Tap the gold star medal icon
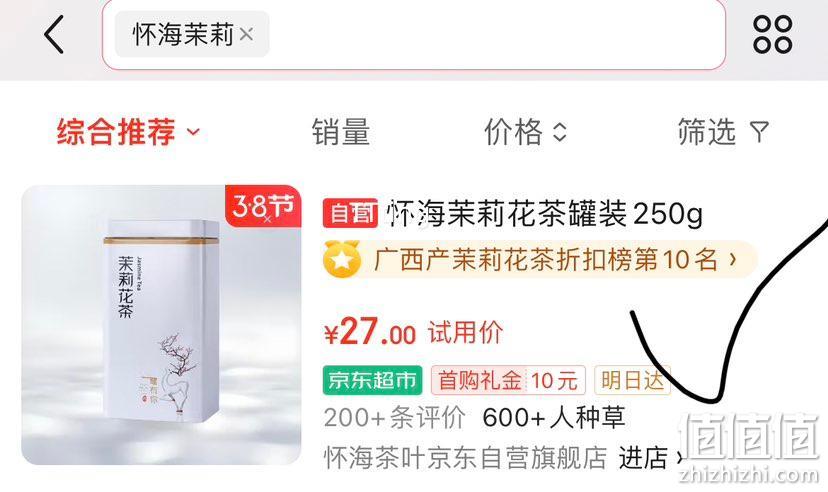Screen dimensions: 828x492 [342, 259]
